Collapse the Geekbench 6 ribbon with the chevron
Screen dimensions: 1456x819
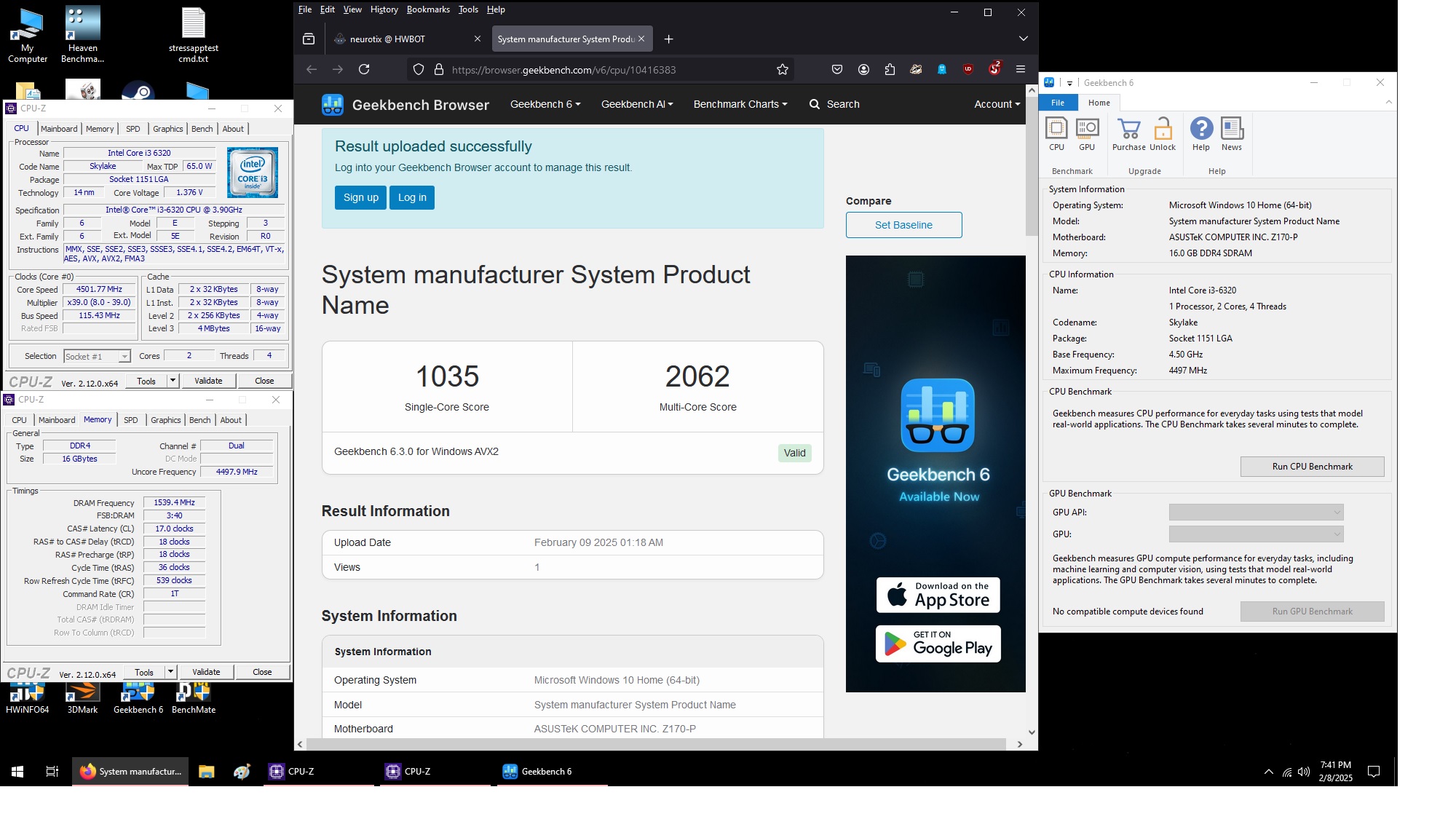coord(1388,102)
